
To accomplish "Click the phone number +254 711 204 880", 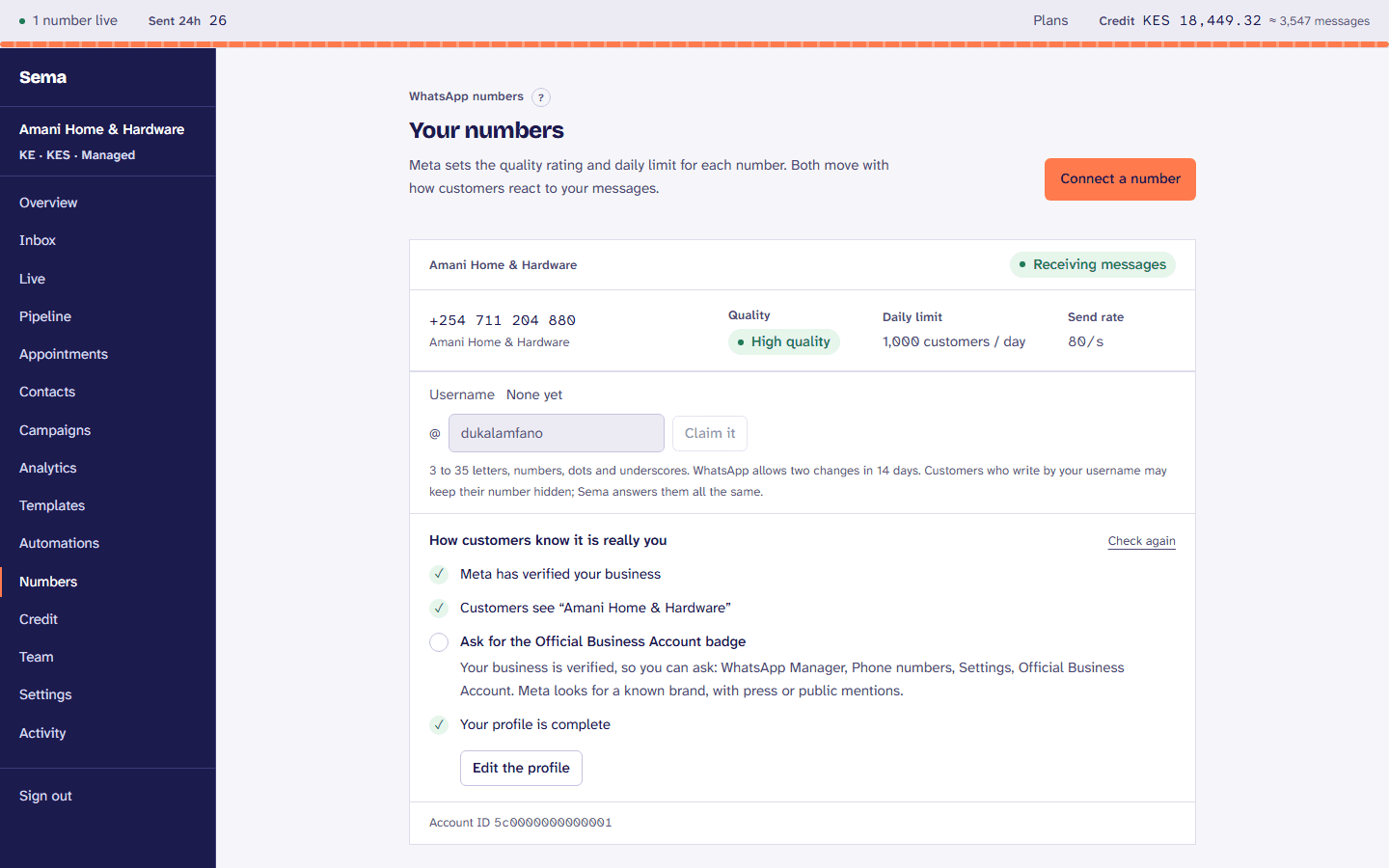I will [502, 320].
